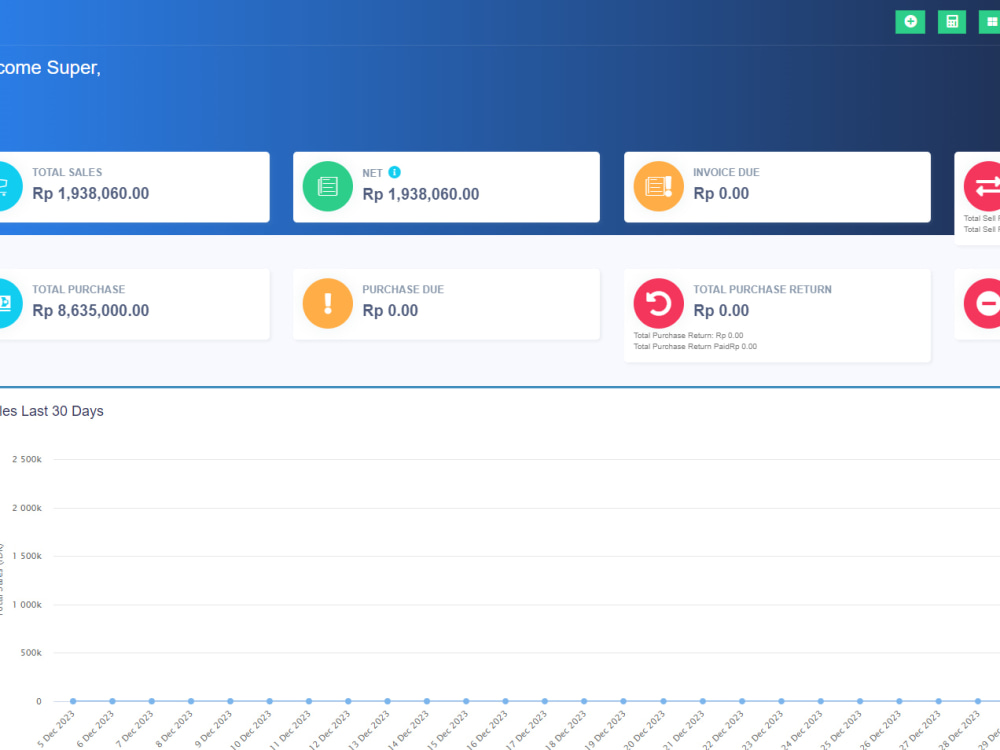The height and width of the screenshot is (750, 1000).
Task: Click the Sales Last 30 Days chart title
Action: [52, 410]
